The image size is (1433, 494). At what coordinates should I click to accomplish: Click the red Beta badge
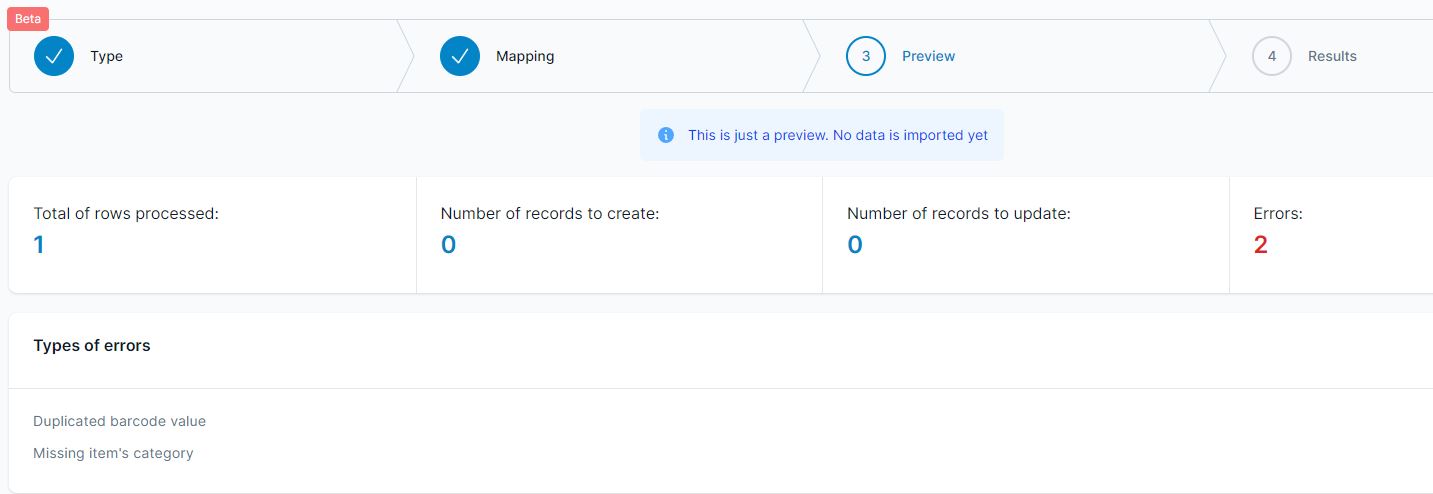coord(28,19)
